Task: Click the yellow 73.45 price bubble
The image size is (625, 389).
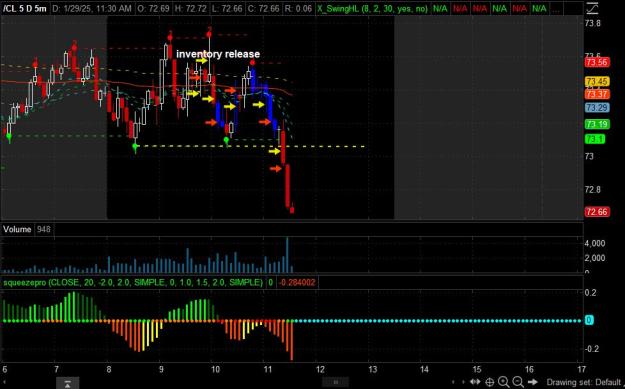Action: click(x=597, y=82)
